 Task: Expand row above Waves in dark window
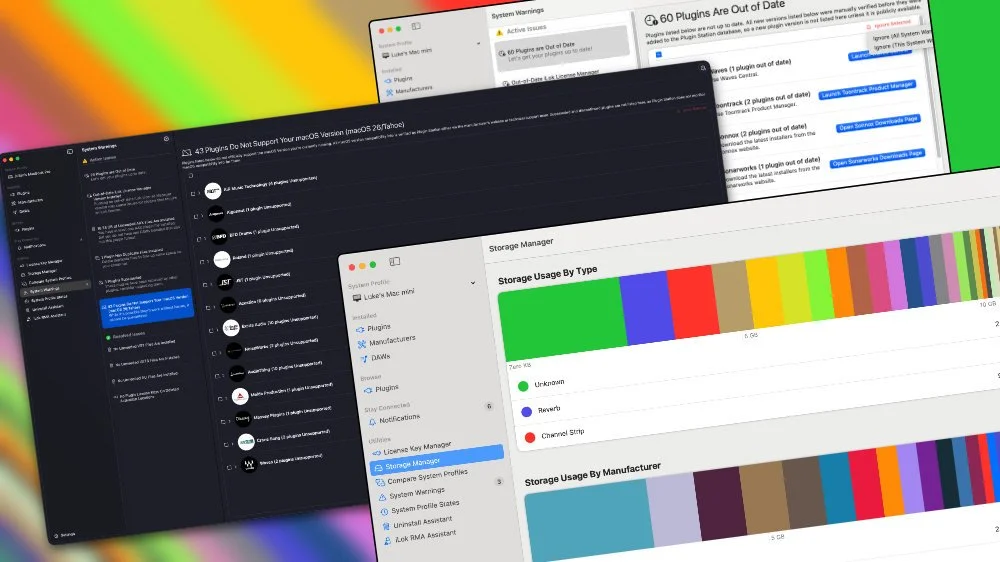click(231, 444)
